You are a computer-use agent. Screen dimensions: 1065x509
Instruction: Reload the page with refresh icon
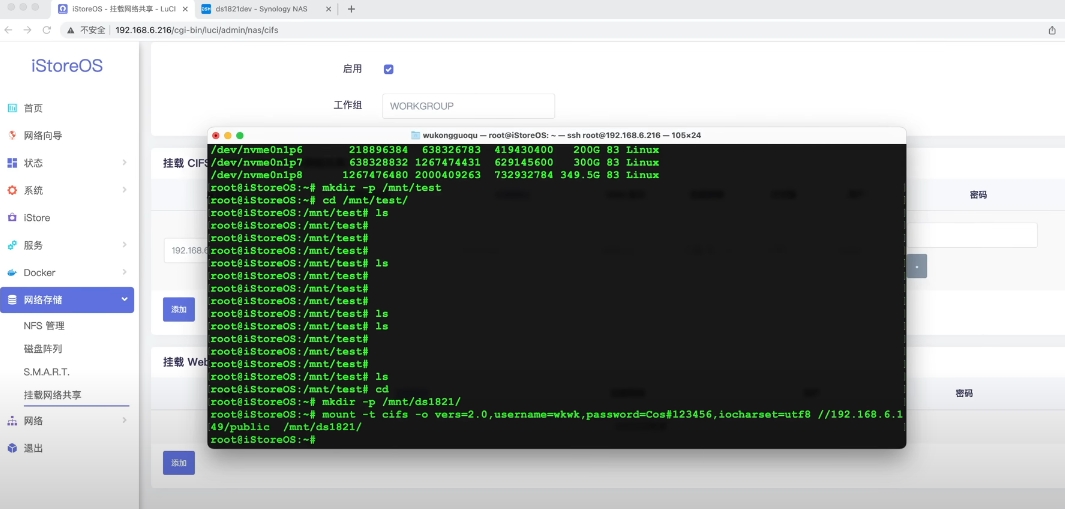coord(46,30)
